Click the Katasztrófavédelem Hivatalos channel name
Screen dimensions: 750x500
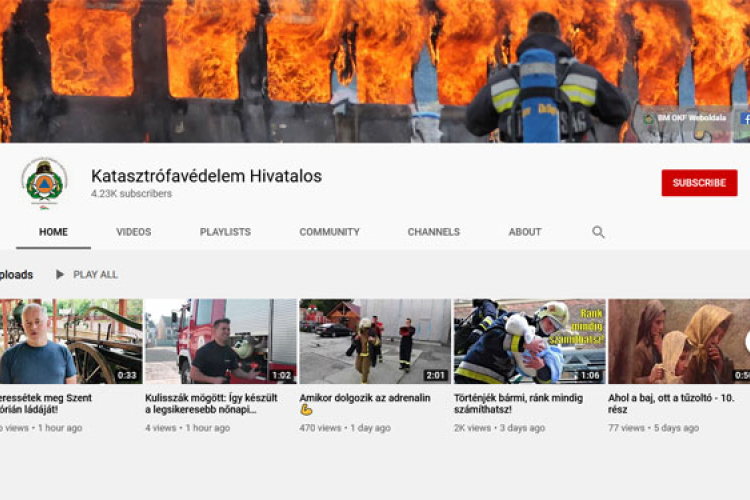(x=206, y=176)
